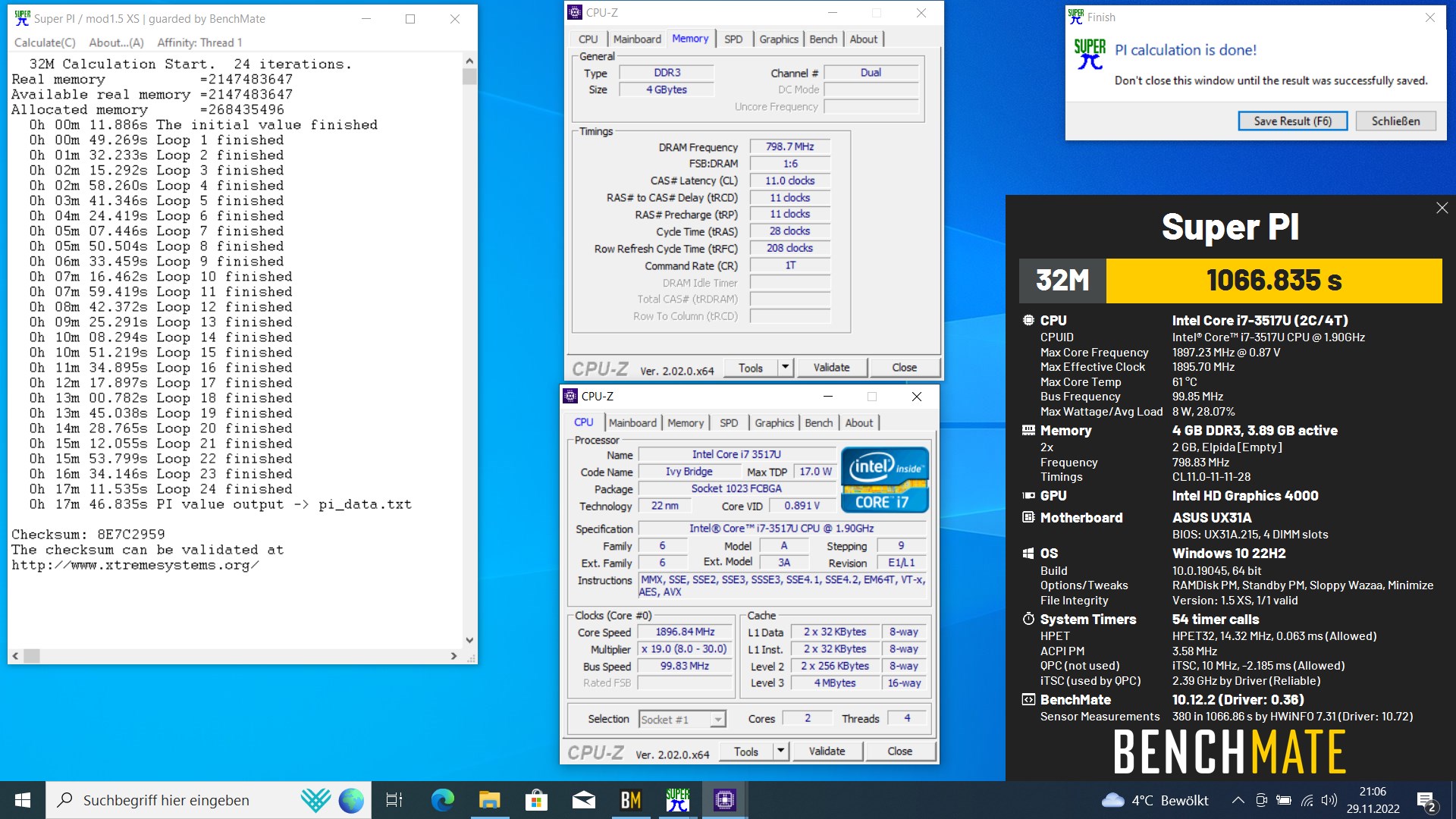Click Super PI vertical scrollbar down arrow
This screenshot has height=819, width=1456.
point(469,640)
